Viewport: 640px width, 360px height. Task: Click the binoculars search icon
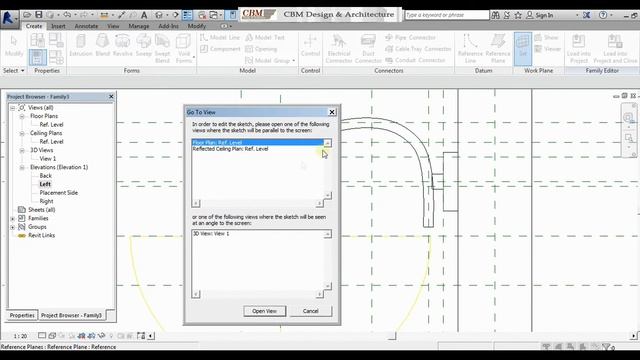(x=496, y=15)
